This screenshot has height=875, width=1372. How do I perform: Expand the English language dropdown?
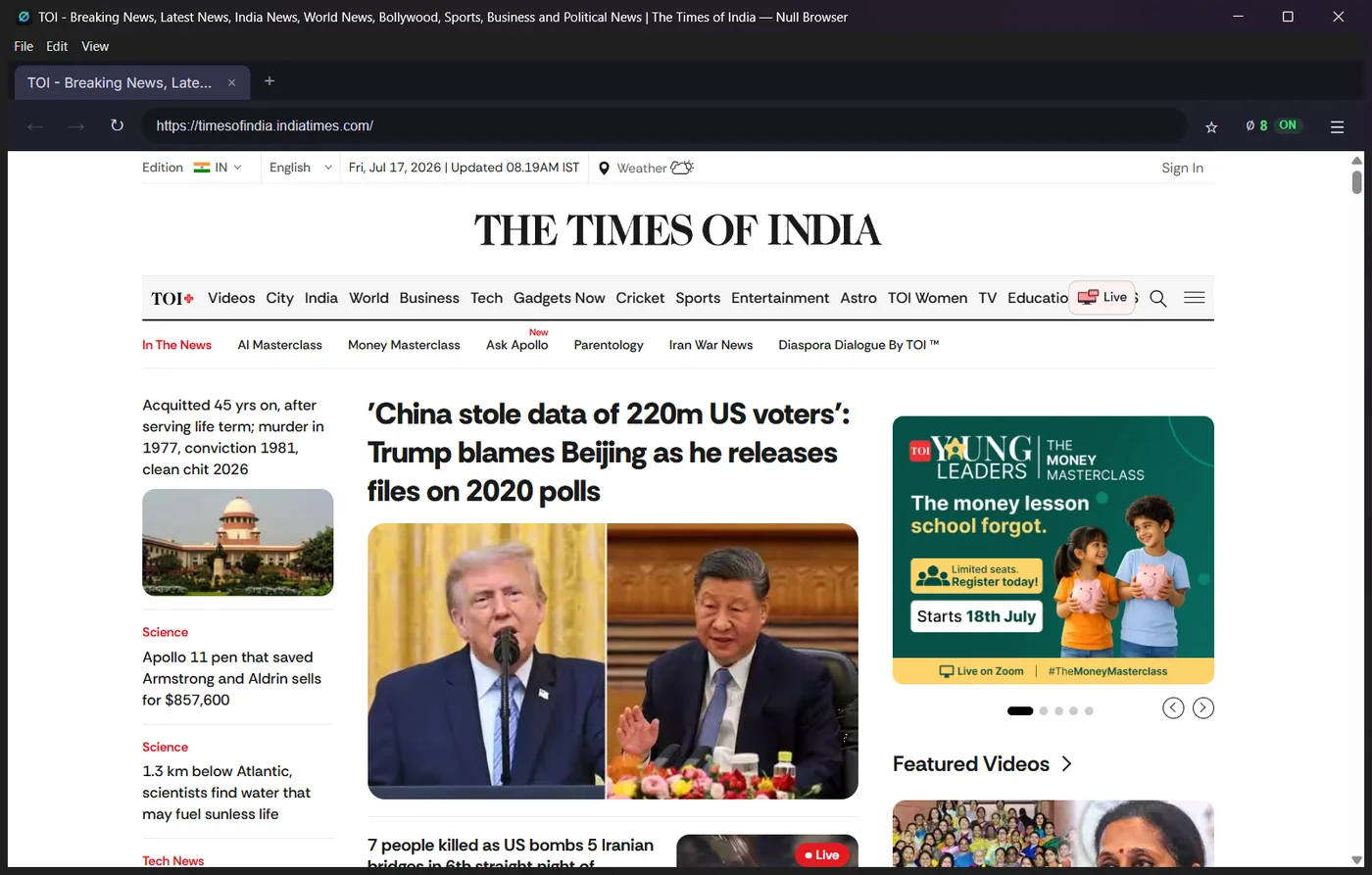[301, 168]
